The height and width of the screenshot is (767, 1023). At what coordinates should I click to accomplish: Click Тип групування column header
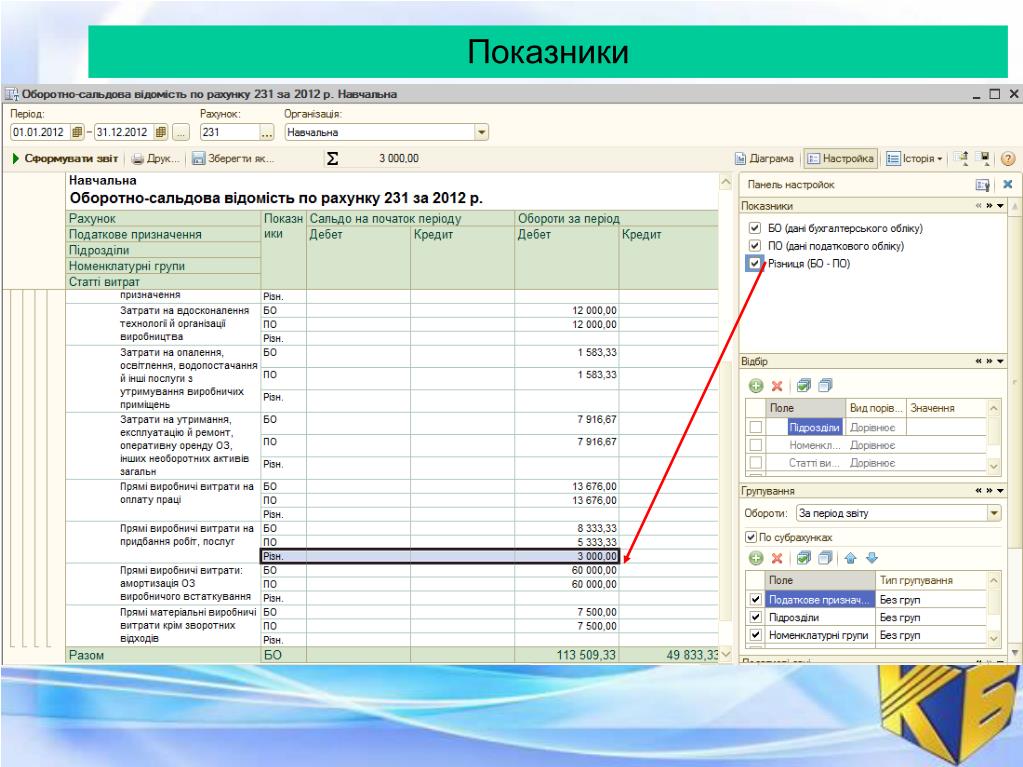click(x=930, y=580)
